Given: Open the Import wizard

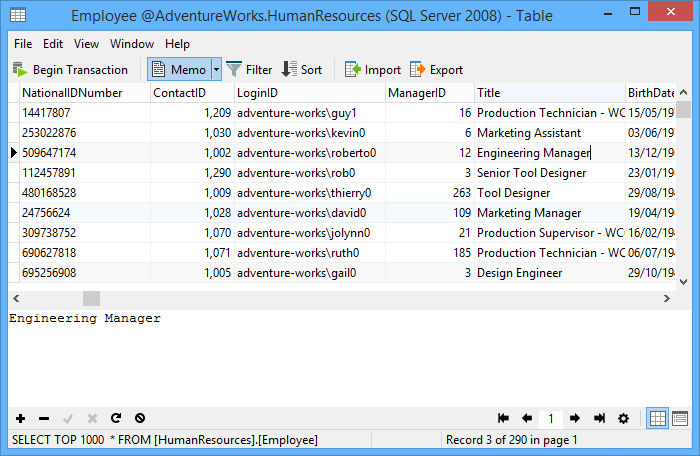Looking at the screenshot, I should click(x=373, y=70).
